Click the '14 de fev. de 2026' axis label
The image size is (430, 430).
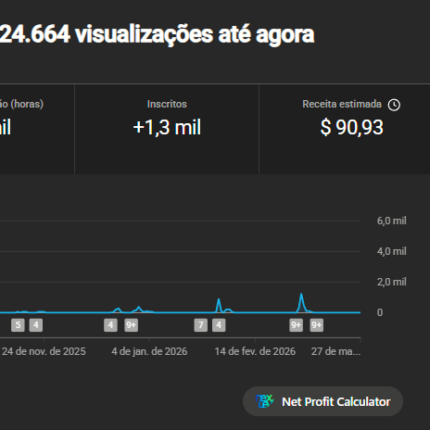click(x=255, y=351)
